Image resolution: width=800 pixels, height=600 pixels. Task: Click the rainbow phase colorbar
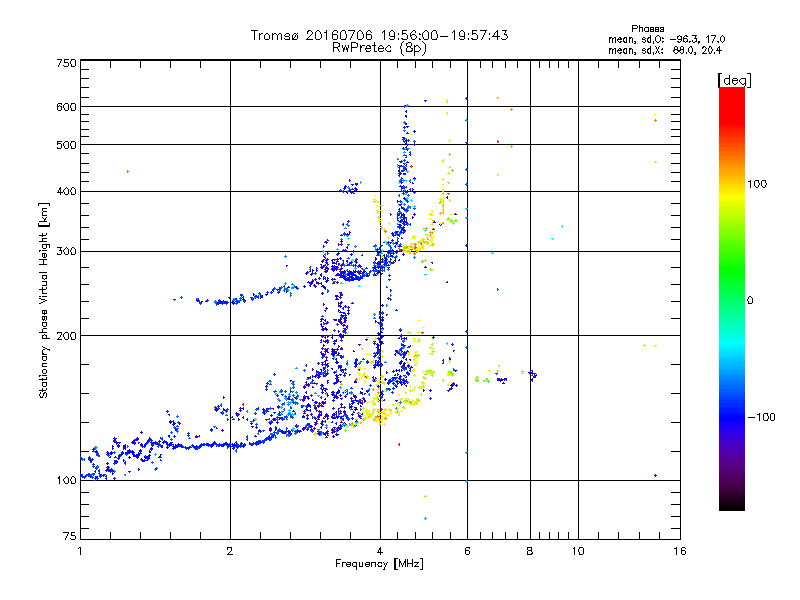click(x=732, y=299)
